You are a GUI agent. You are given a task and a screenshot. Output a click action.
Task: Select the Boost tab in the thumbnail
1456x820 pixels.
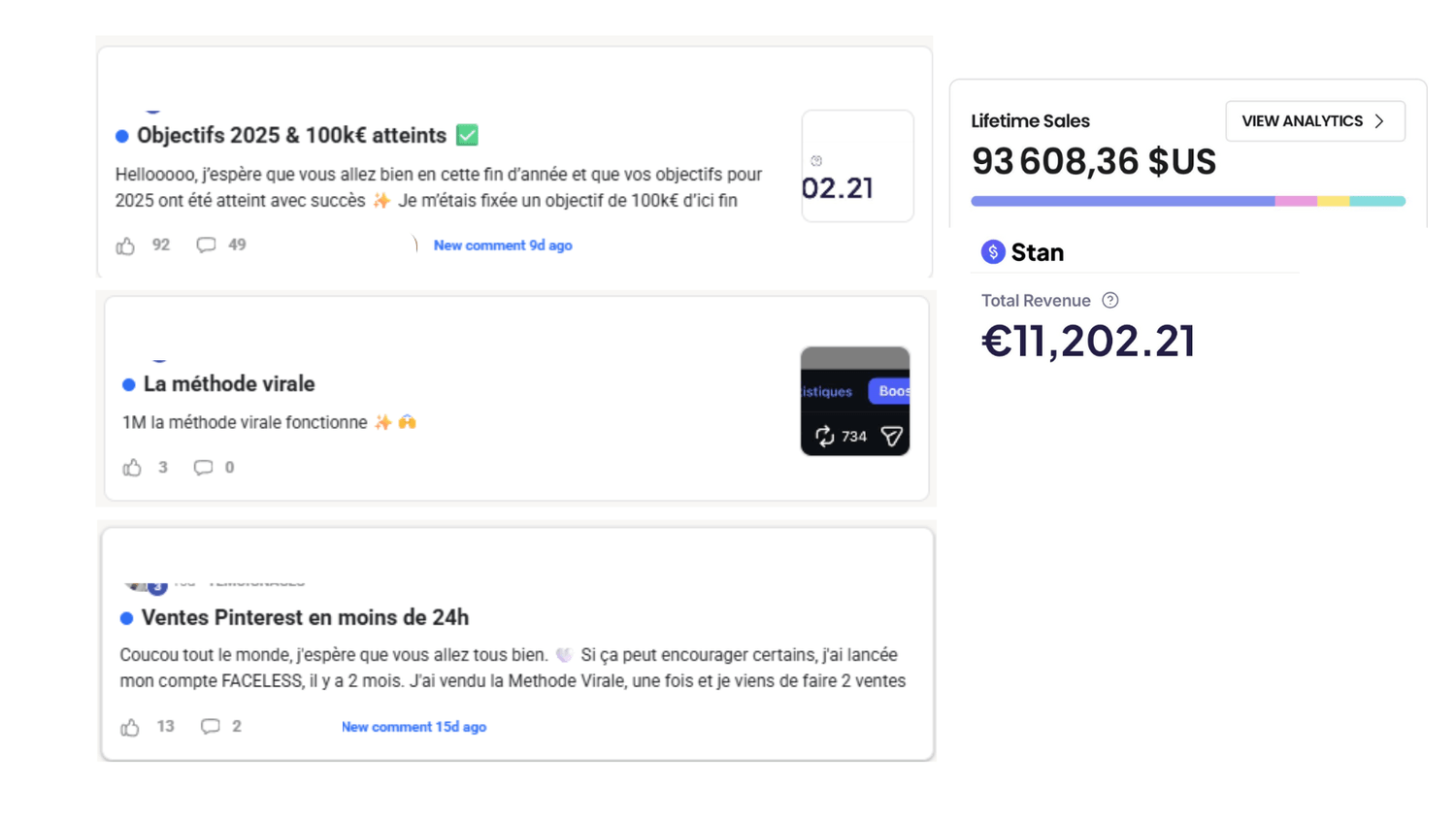coord(891,391)
